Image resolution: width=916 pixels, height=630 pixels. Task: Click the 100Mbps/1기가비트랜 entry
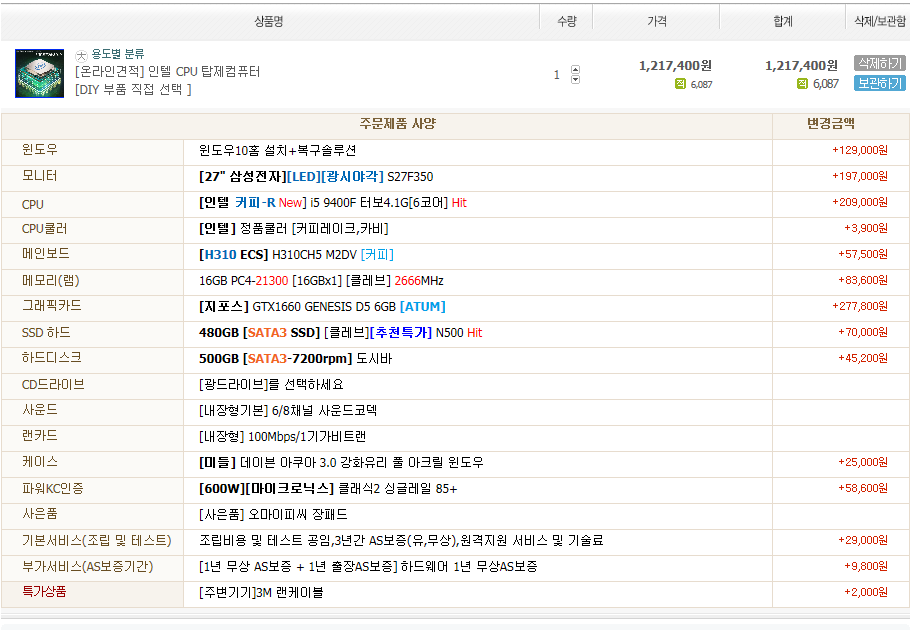(x=283, y=437)
